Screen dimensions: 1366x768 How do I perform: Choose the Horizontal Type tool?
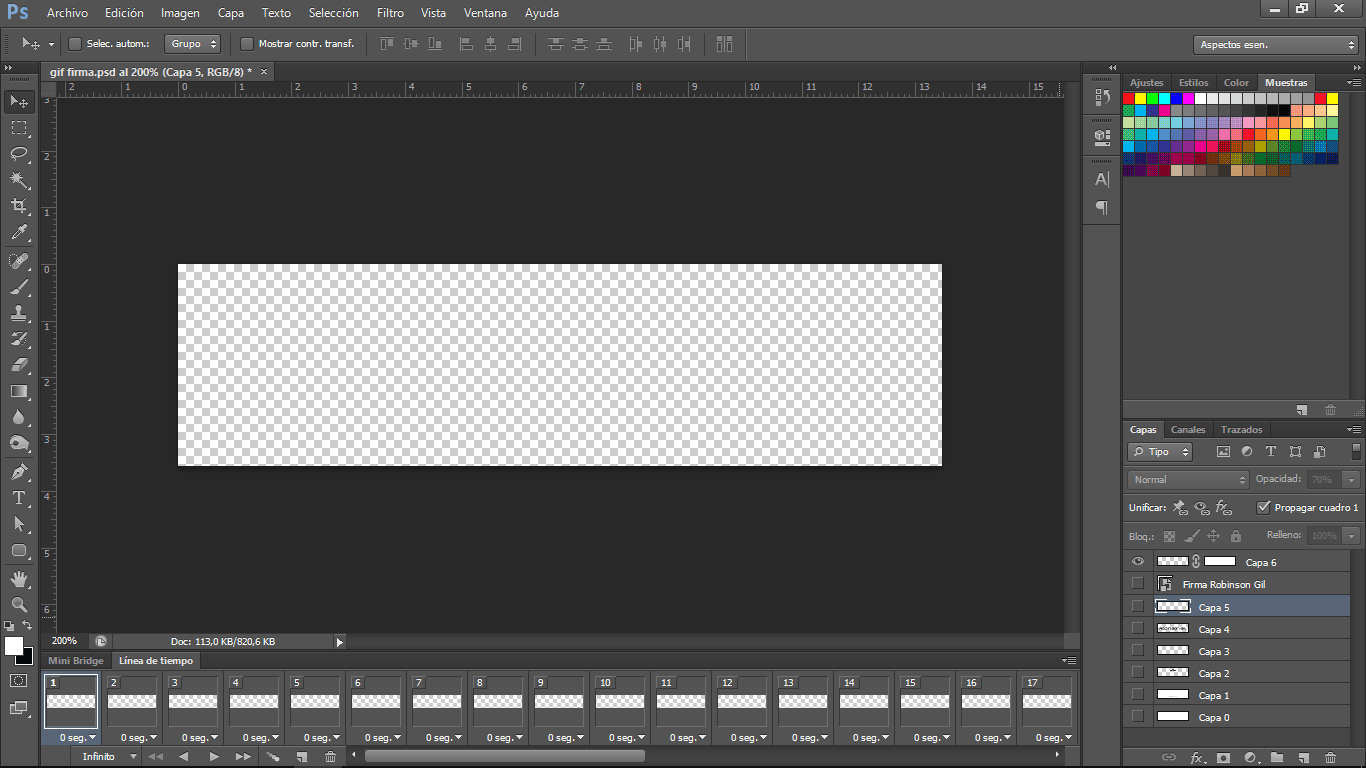click(x=19, y=498)
